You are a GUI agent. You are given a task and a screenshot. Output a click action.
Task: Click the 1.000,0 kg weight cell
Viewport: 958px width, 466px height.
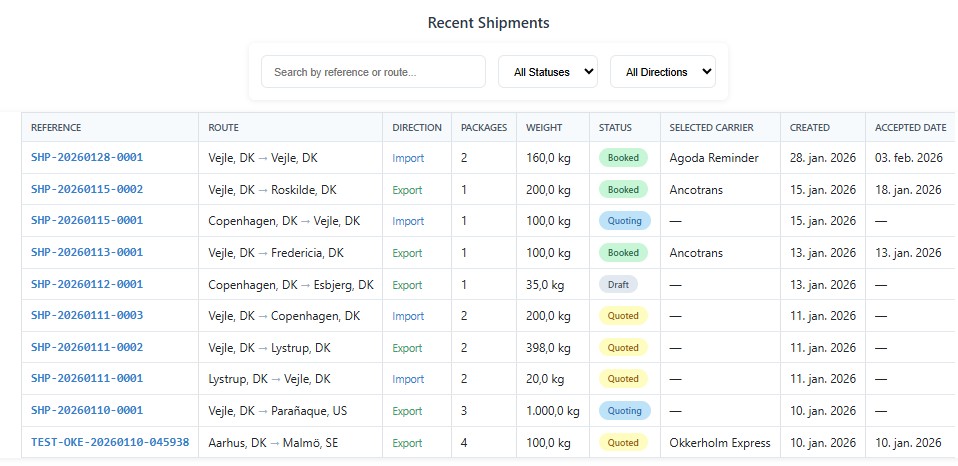552,410
